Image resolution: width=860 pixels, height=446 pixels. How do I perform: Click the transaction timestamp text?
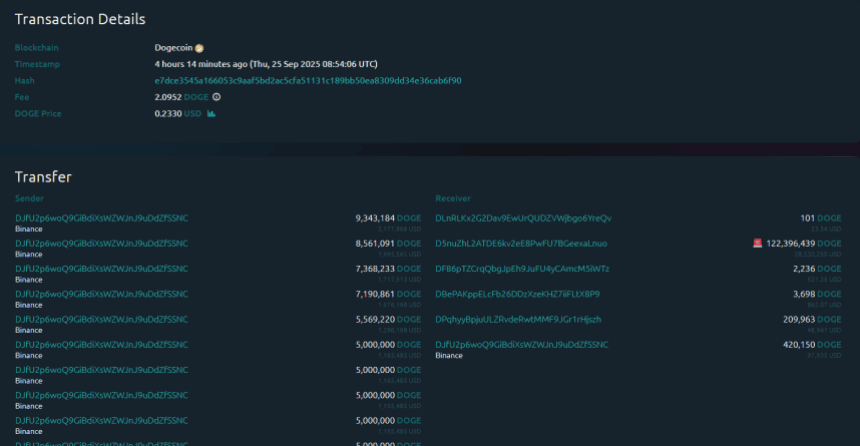[265, 64]
